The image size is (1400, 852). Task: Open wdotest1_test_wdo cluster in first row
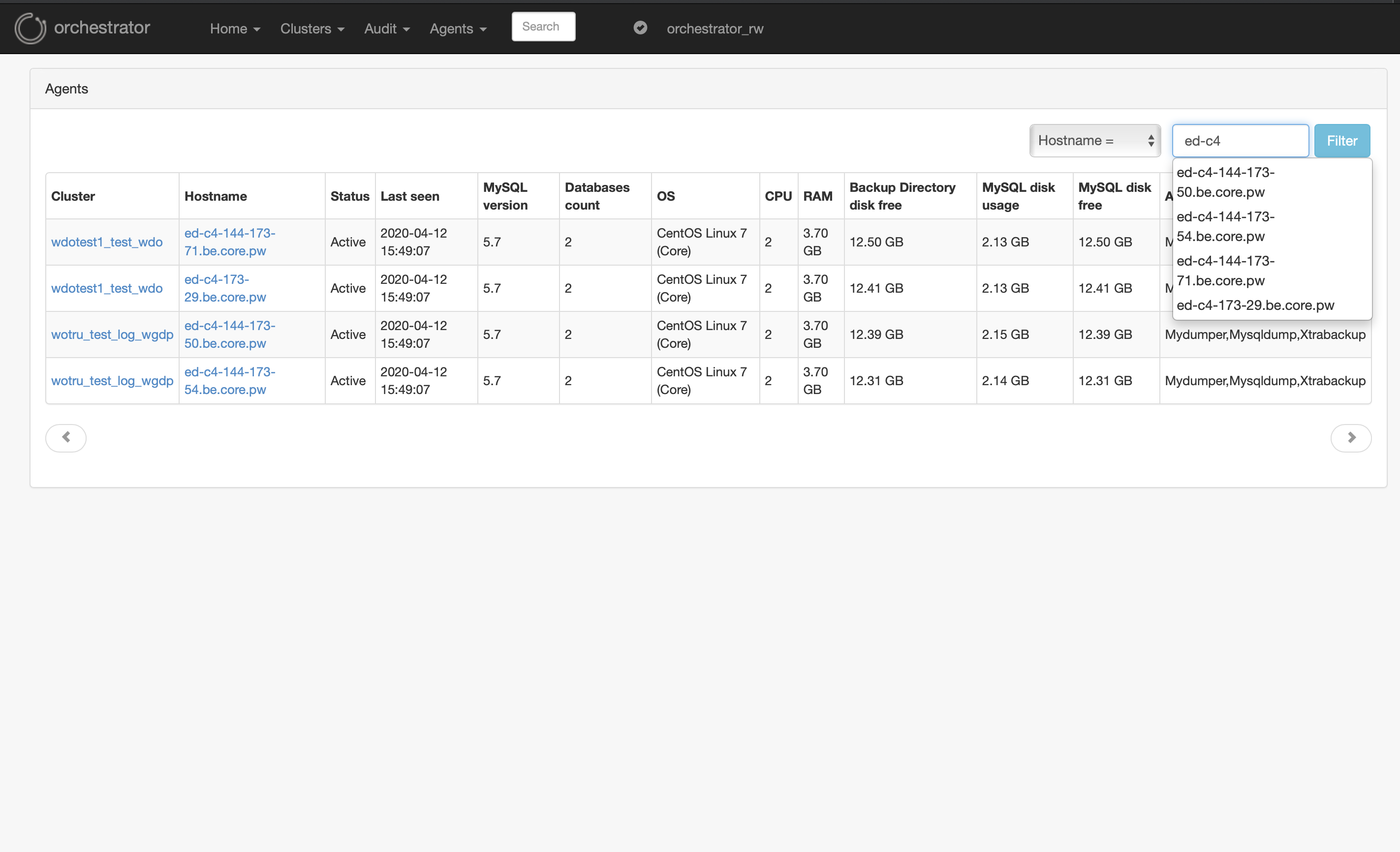[x=107, y=242]
